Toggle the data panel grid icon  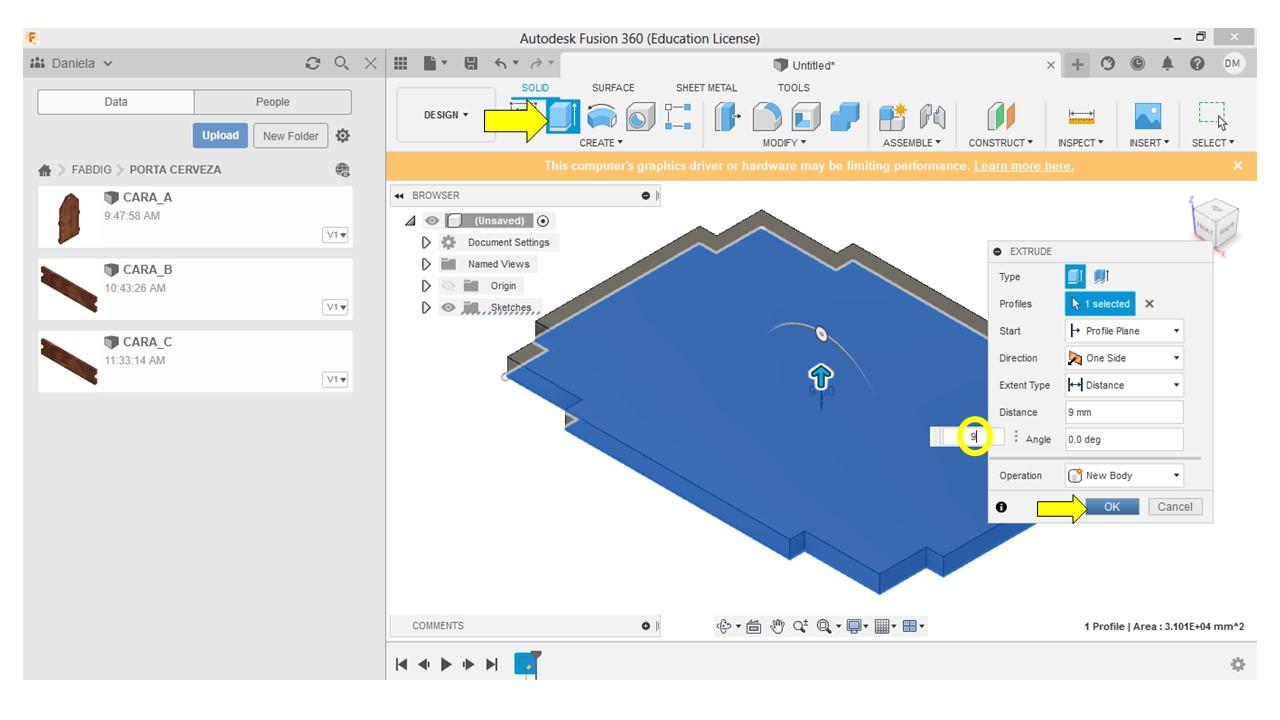pyautogui.click(x=401, y=63)
